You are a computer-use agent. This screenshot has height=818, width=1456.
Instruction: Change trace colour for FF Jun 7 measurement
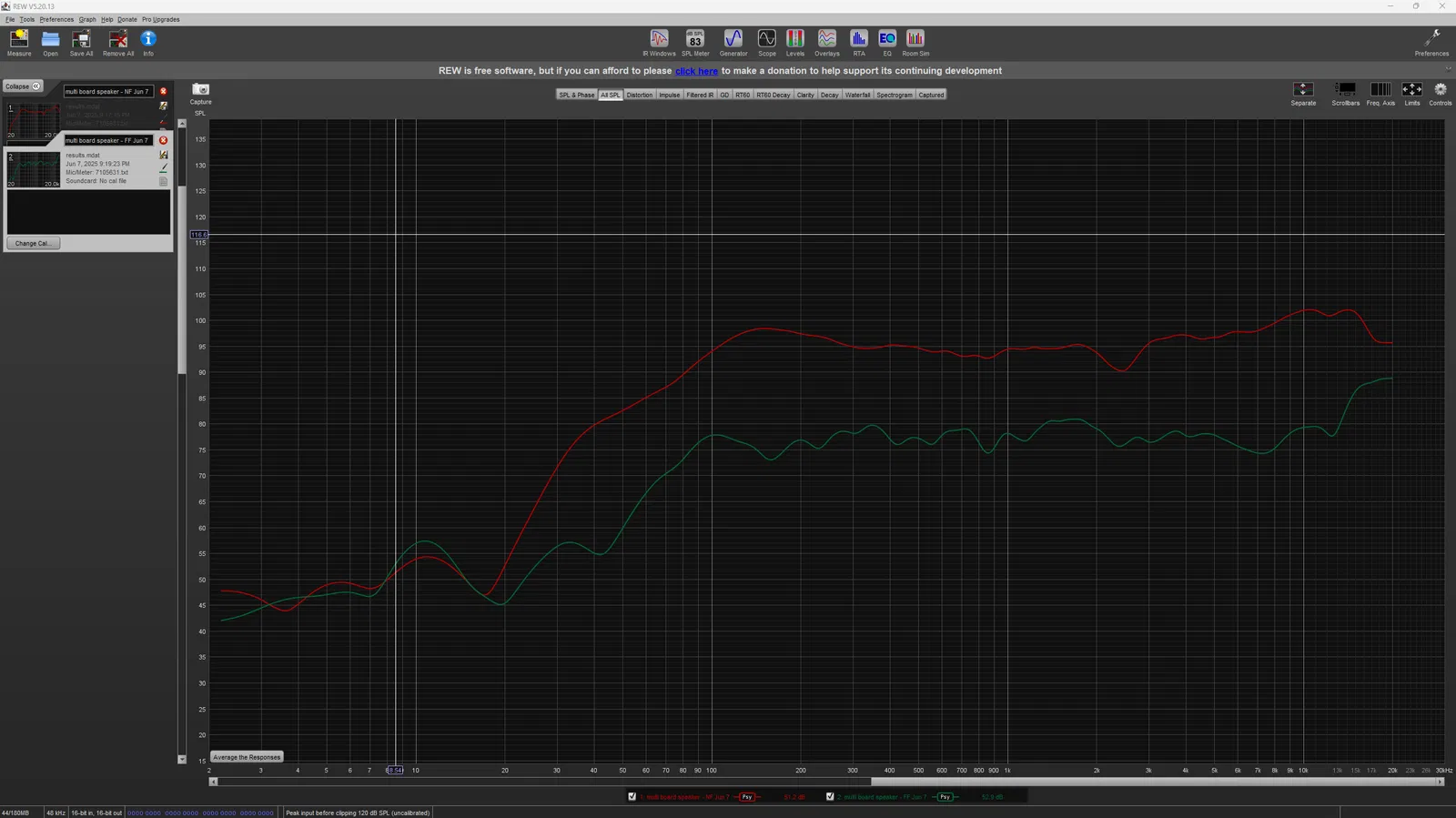click(x=164, y=168)
